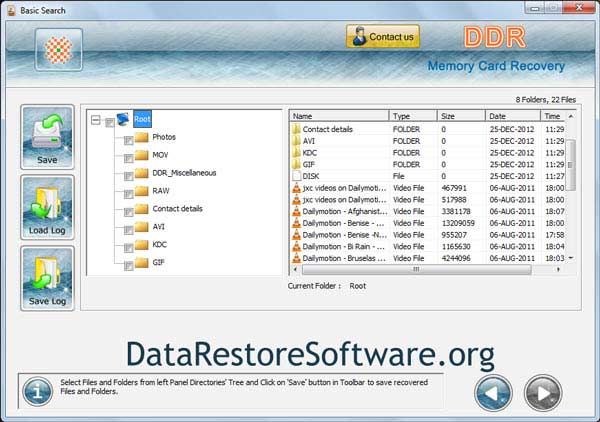Click the Contact us button
This screenshot has width=600, height=422.
(383, 37)
